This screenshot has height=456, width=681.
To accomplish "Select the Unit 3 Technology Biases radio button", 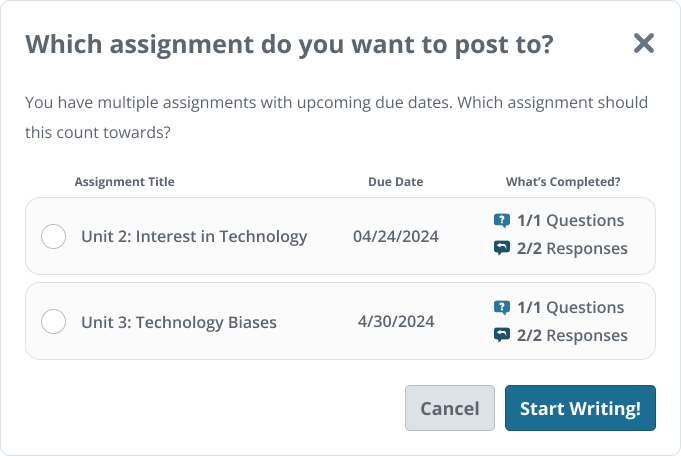I will [53, 321].
